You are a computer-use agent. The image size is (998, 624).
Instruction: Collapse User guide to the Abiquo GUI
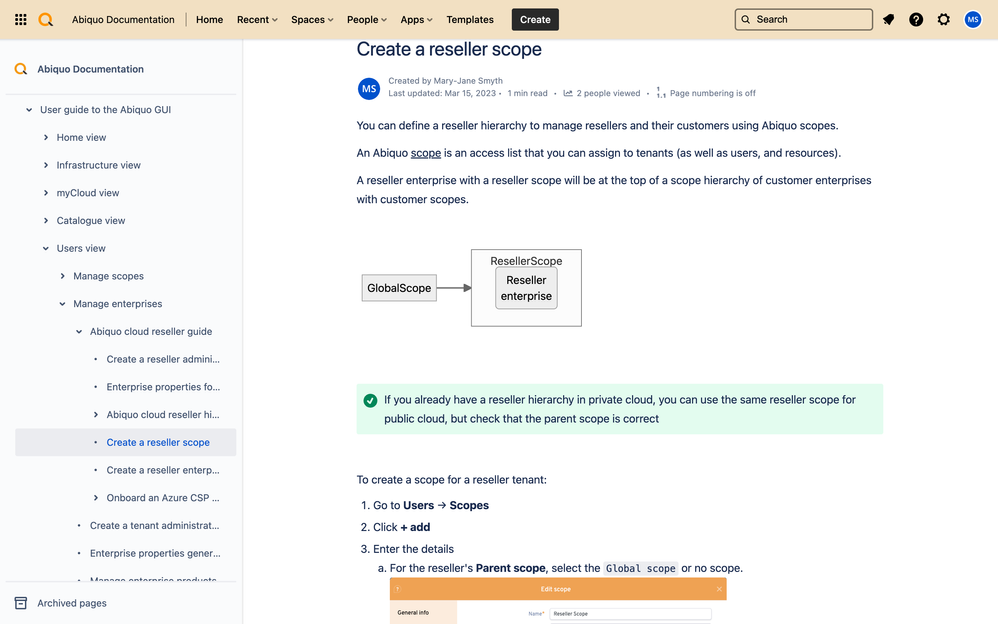pos(29,110)
